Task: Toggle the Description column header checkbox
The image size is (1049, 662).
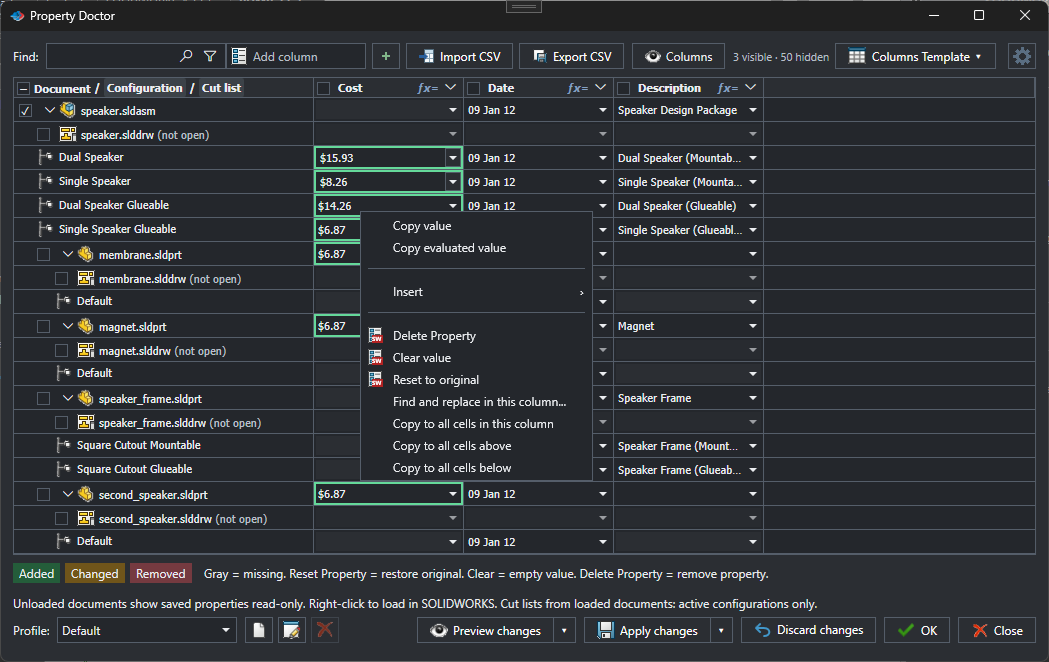Action: coord(624,88)
